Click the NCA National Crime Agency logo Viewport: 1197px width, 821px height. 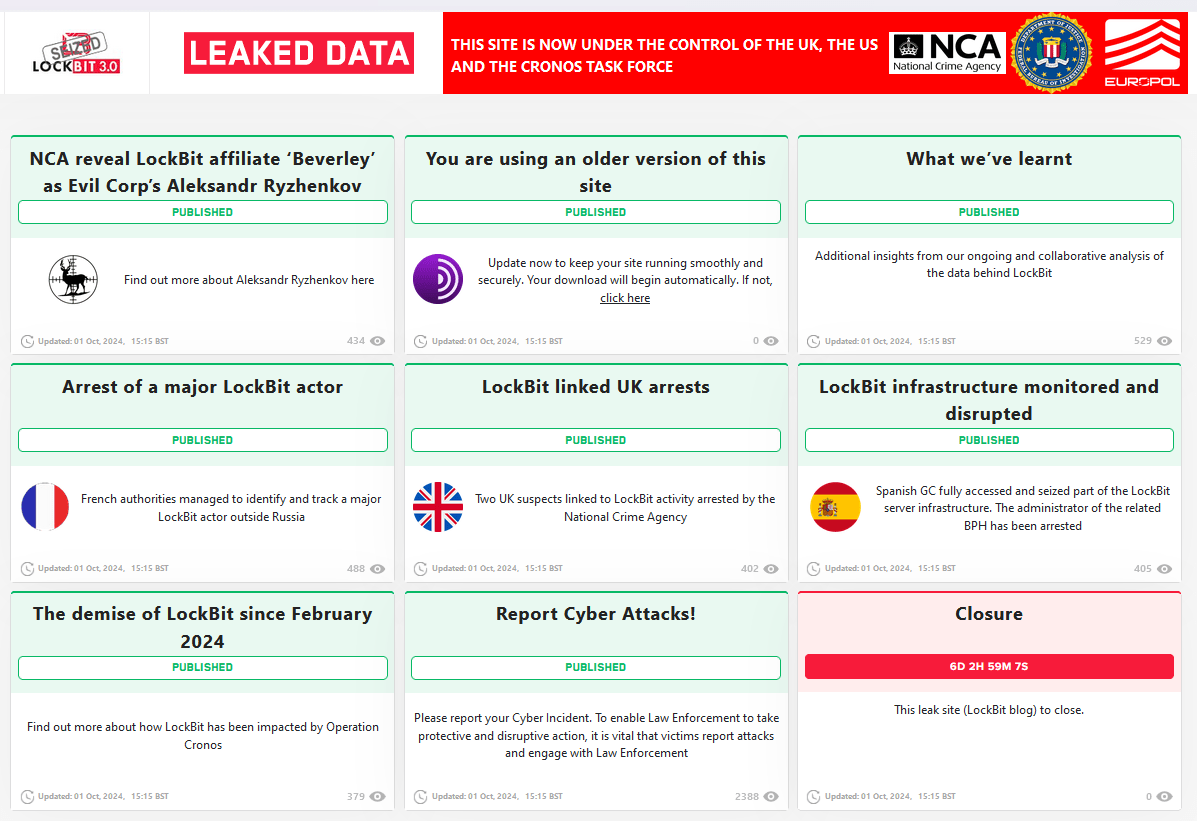click(947, 53)
